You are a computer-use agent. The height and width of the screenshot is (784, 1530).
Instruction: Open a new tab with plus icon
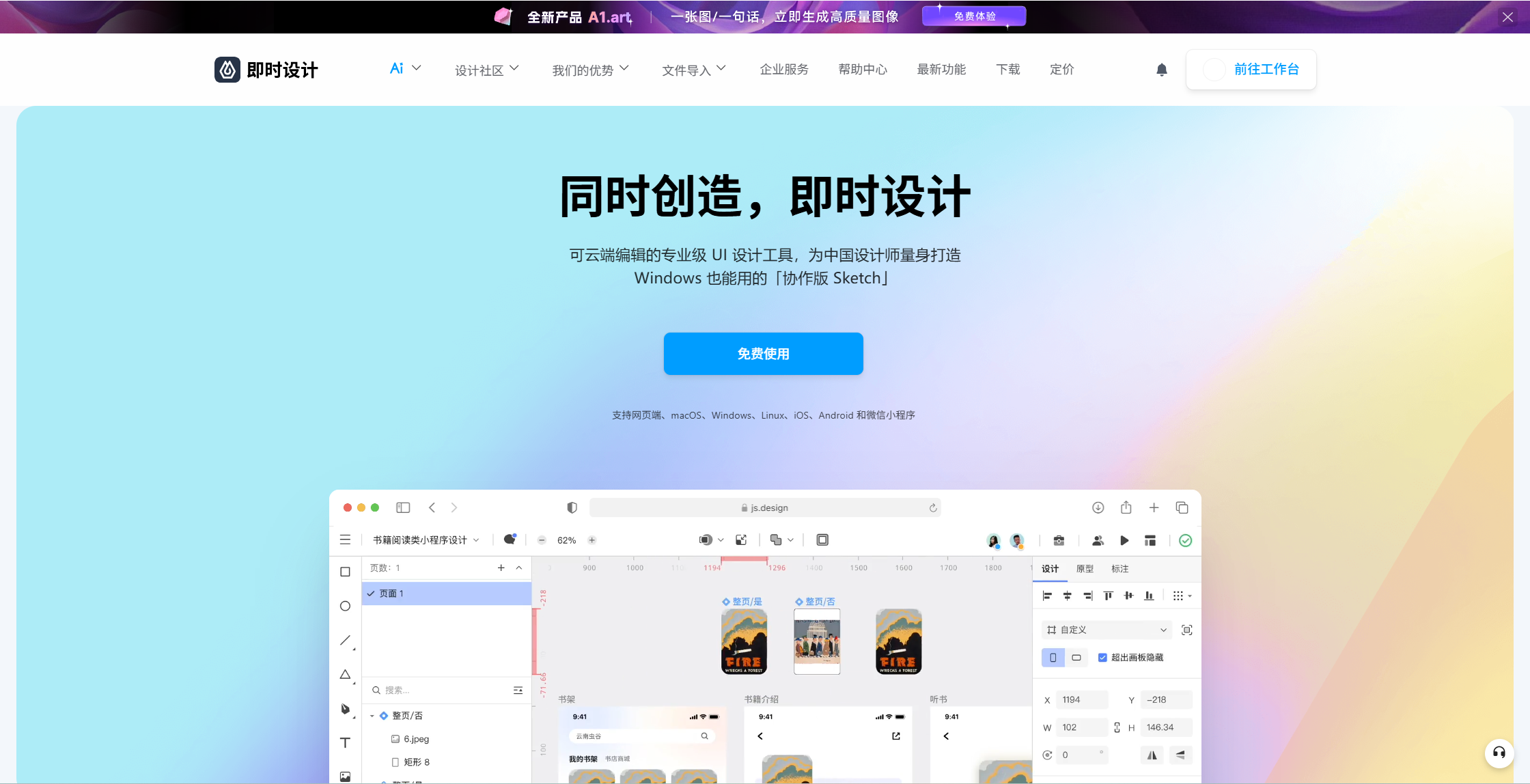tap(1154, 507)
